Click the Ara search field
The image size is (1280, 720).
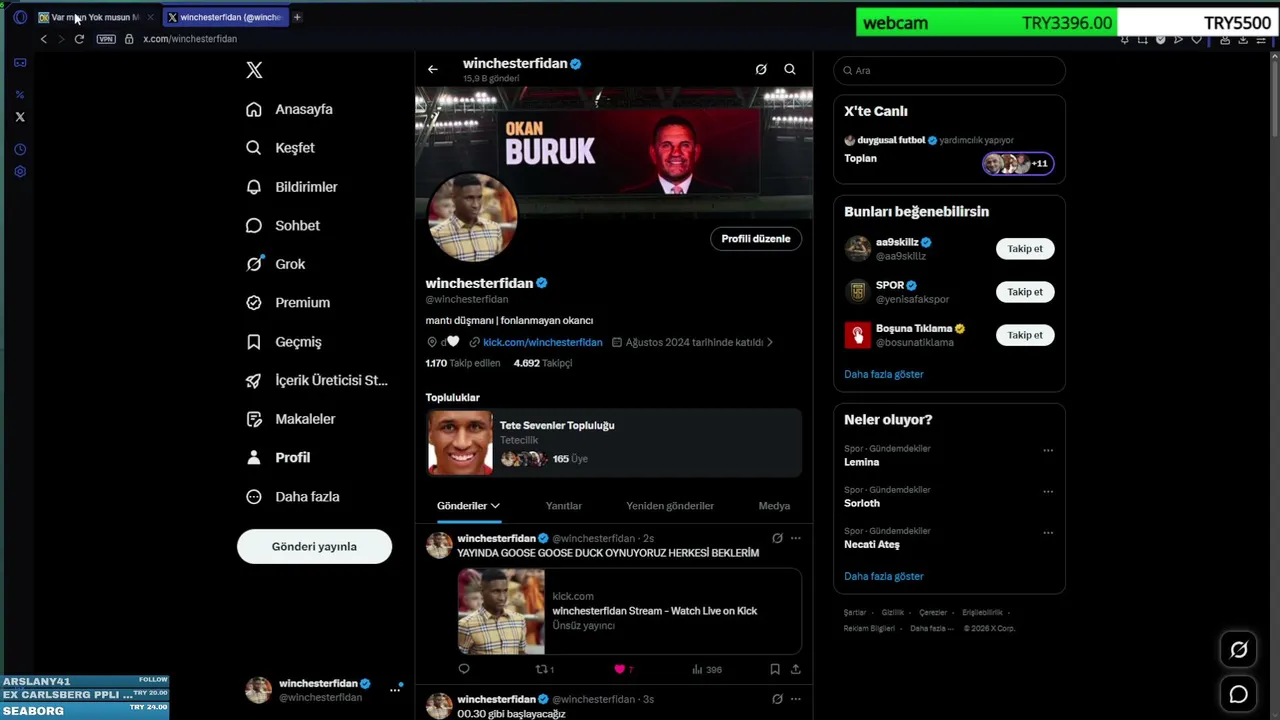point(949,71)
